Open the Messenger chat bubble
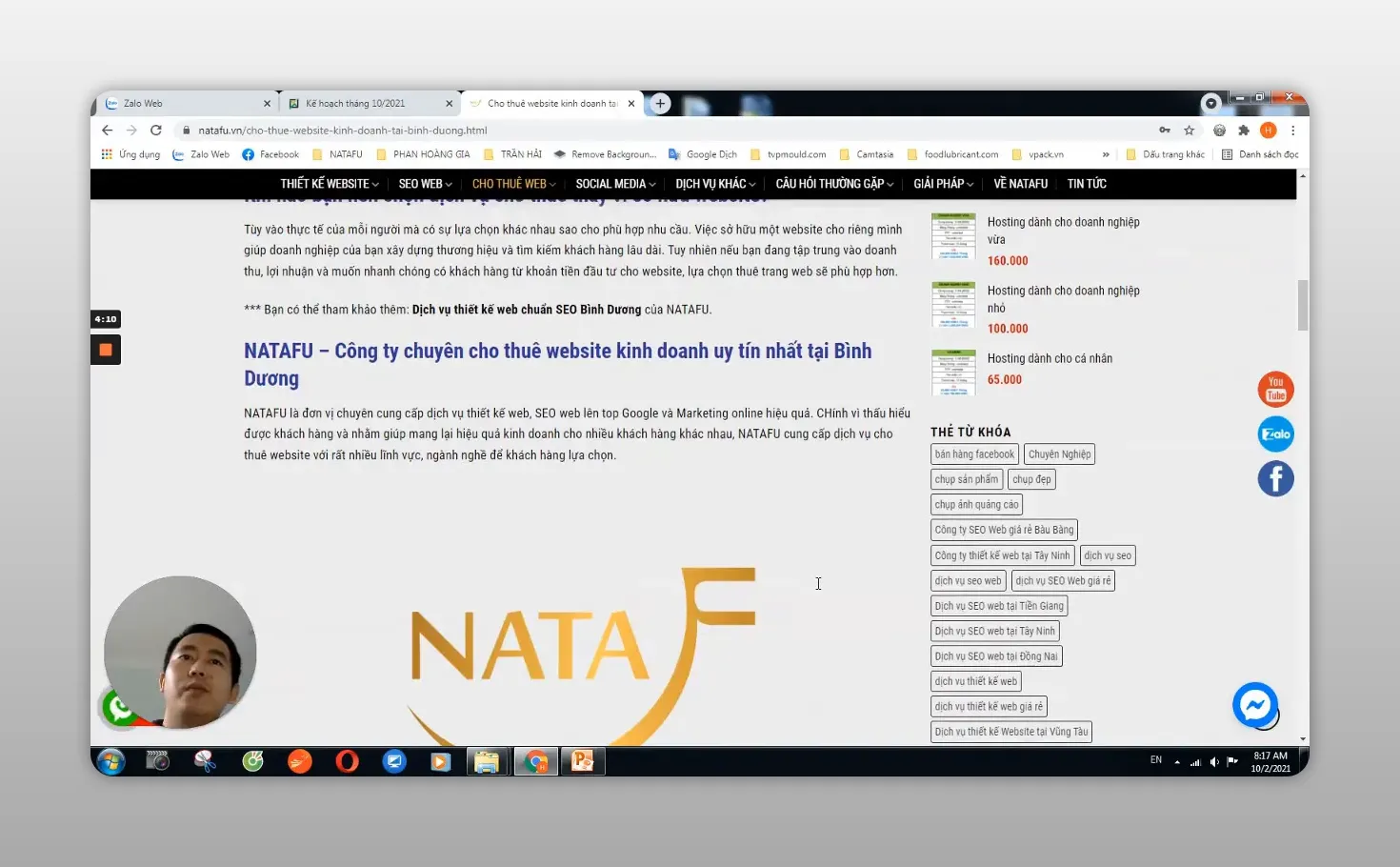 1255,705
